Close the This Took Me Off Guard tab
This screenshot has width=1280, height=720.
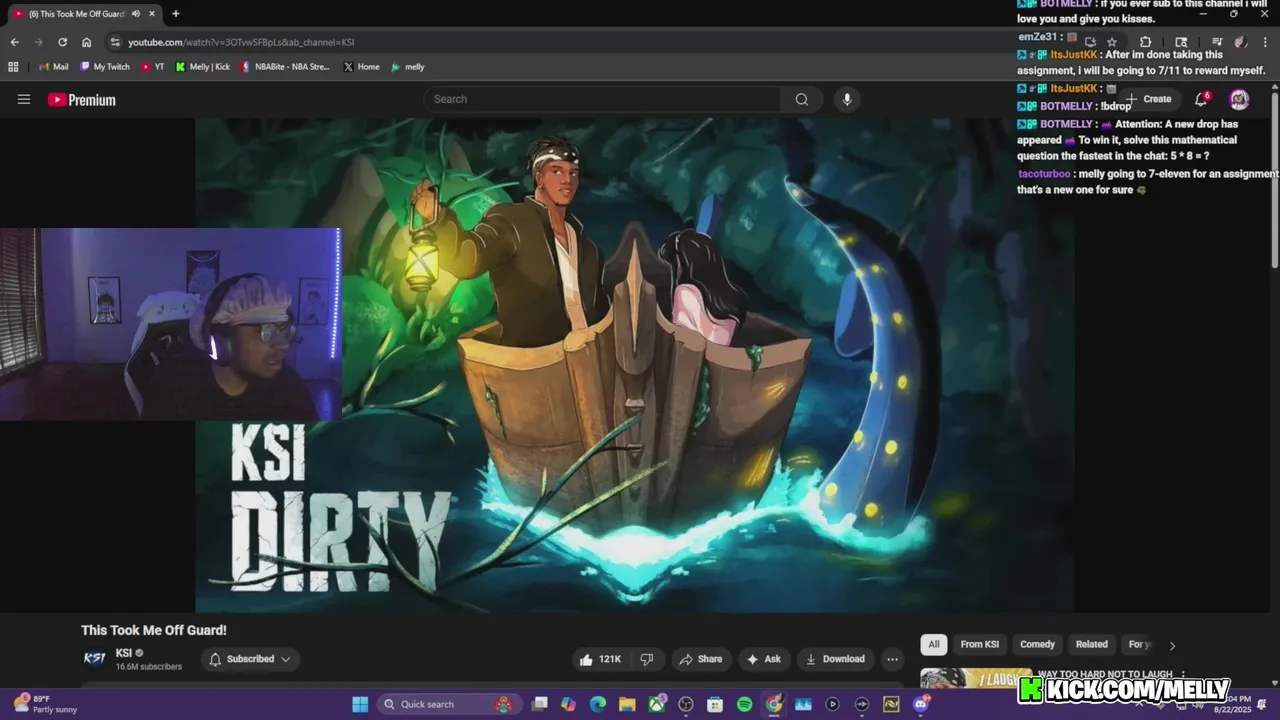click(x=152, y=14)
